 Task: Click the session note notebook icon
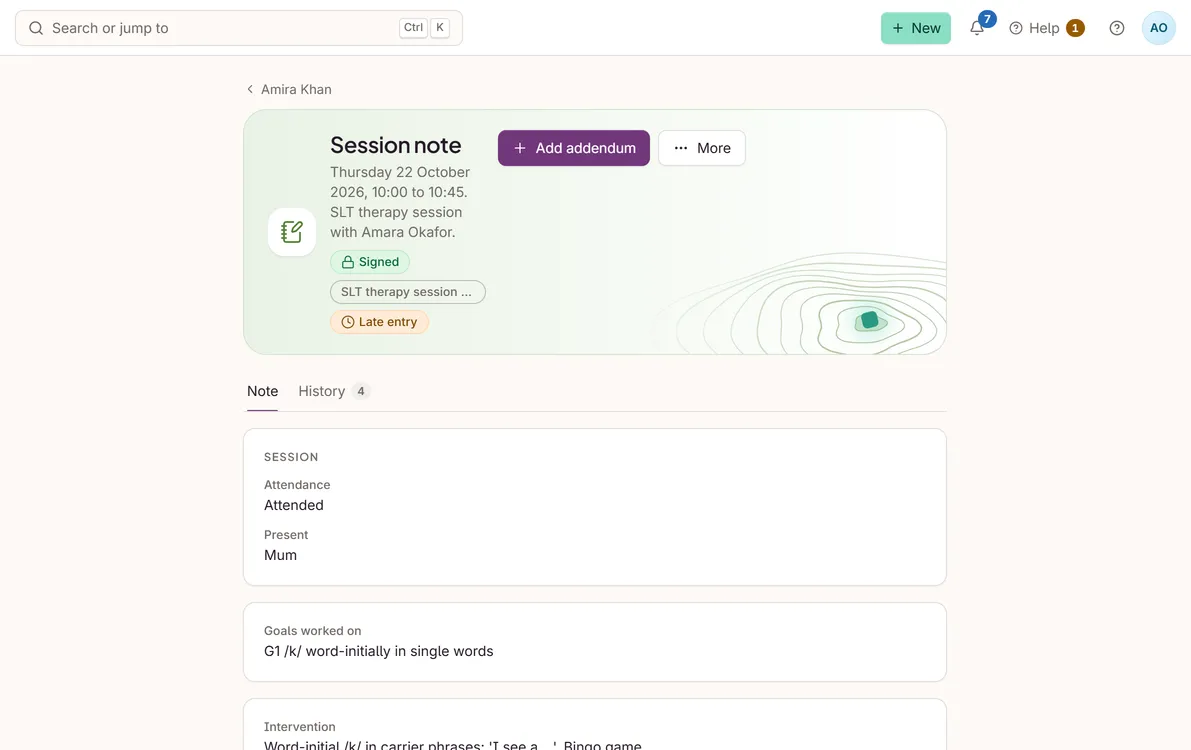click(x=292, y=232)
